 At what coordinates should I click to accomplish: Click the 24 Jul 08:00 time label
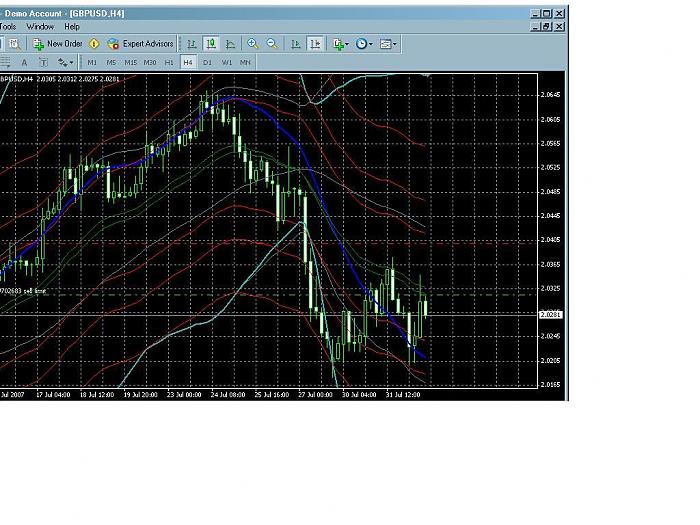pos(228,395)
